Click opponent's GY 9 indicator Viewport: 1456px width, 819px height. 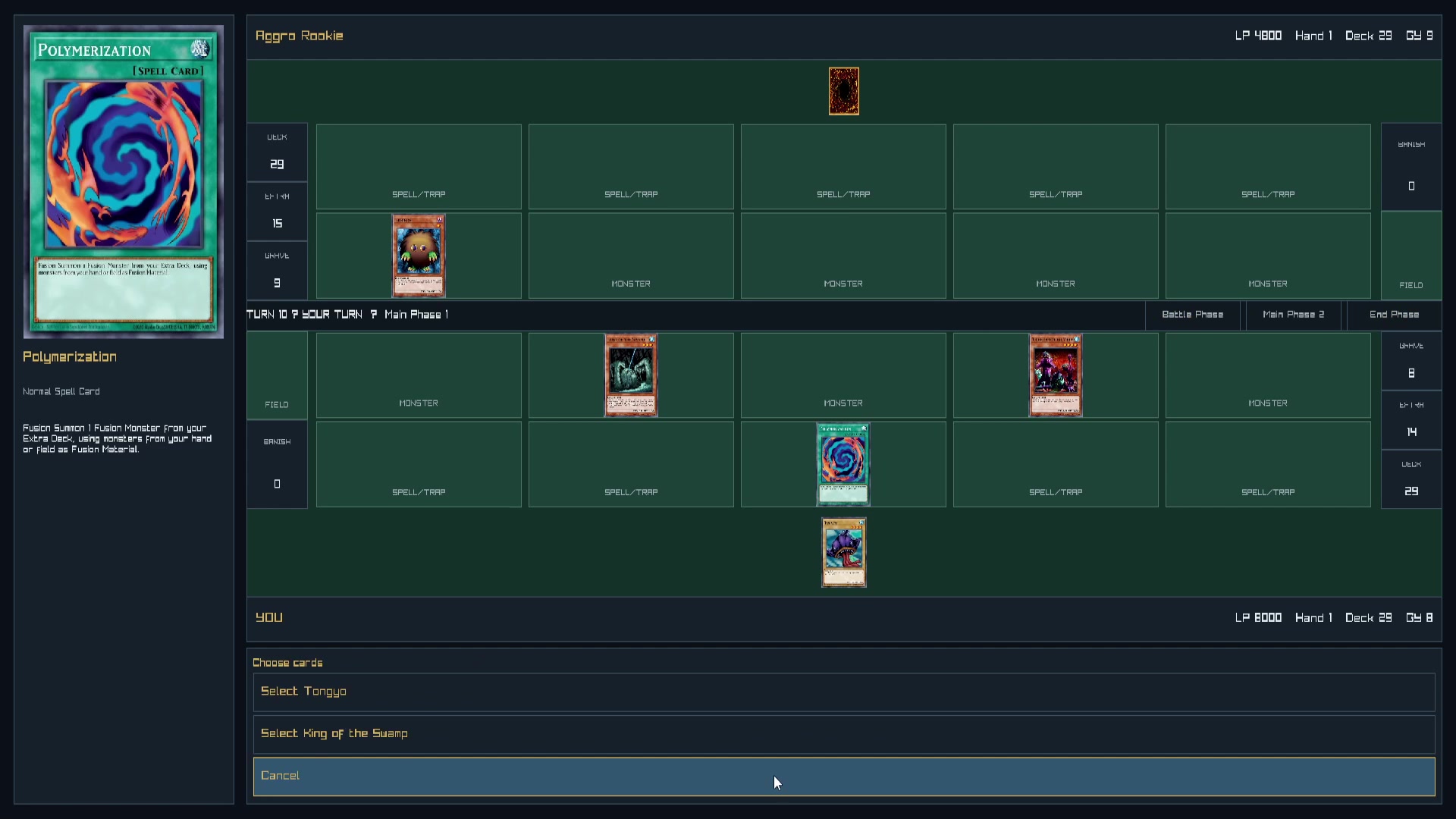pos(1419,36)
